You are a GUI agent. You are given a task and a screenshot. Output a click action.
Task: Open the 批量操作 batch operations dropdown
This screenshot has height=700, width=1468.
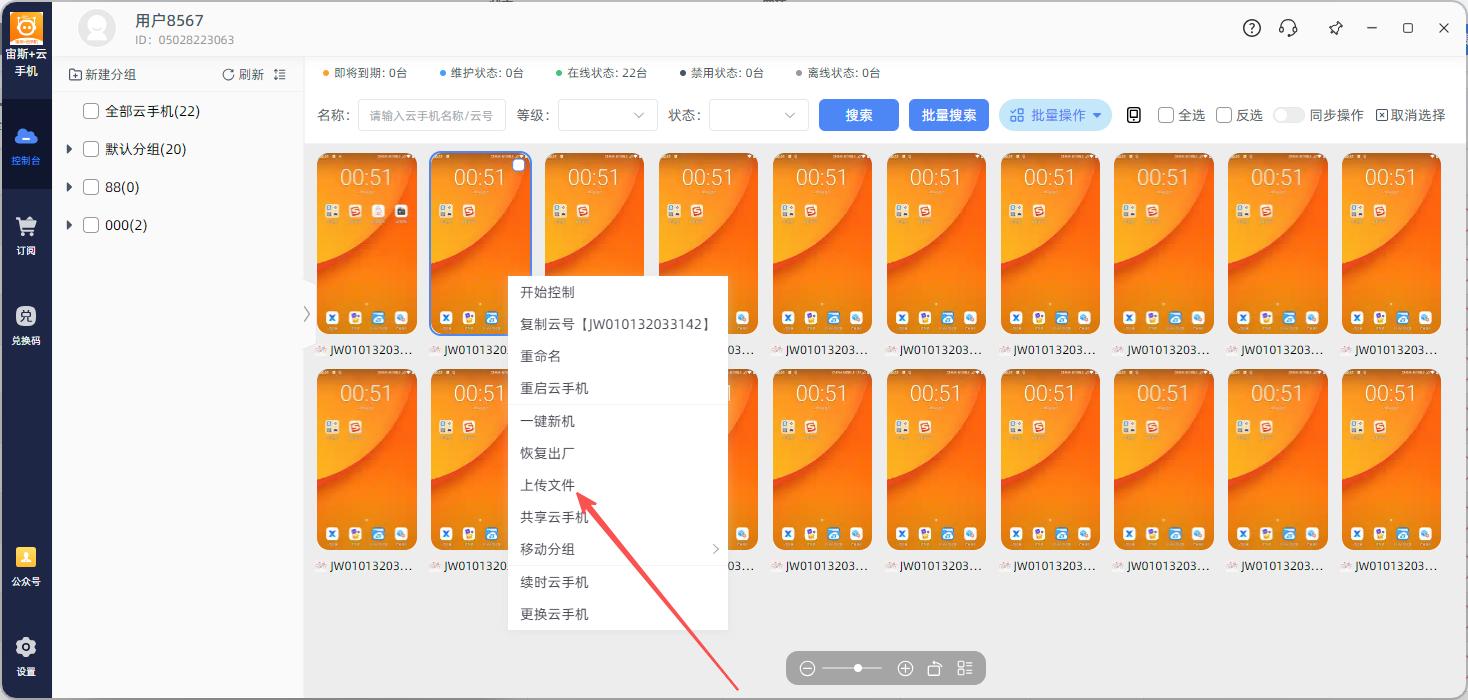click(x=1056, y=115)
